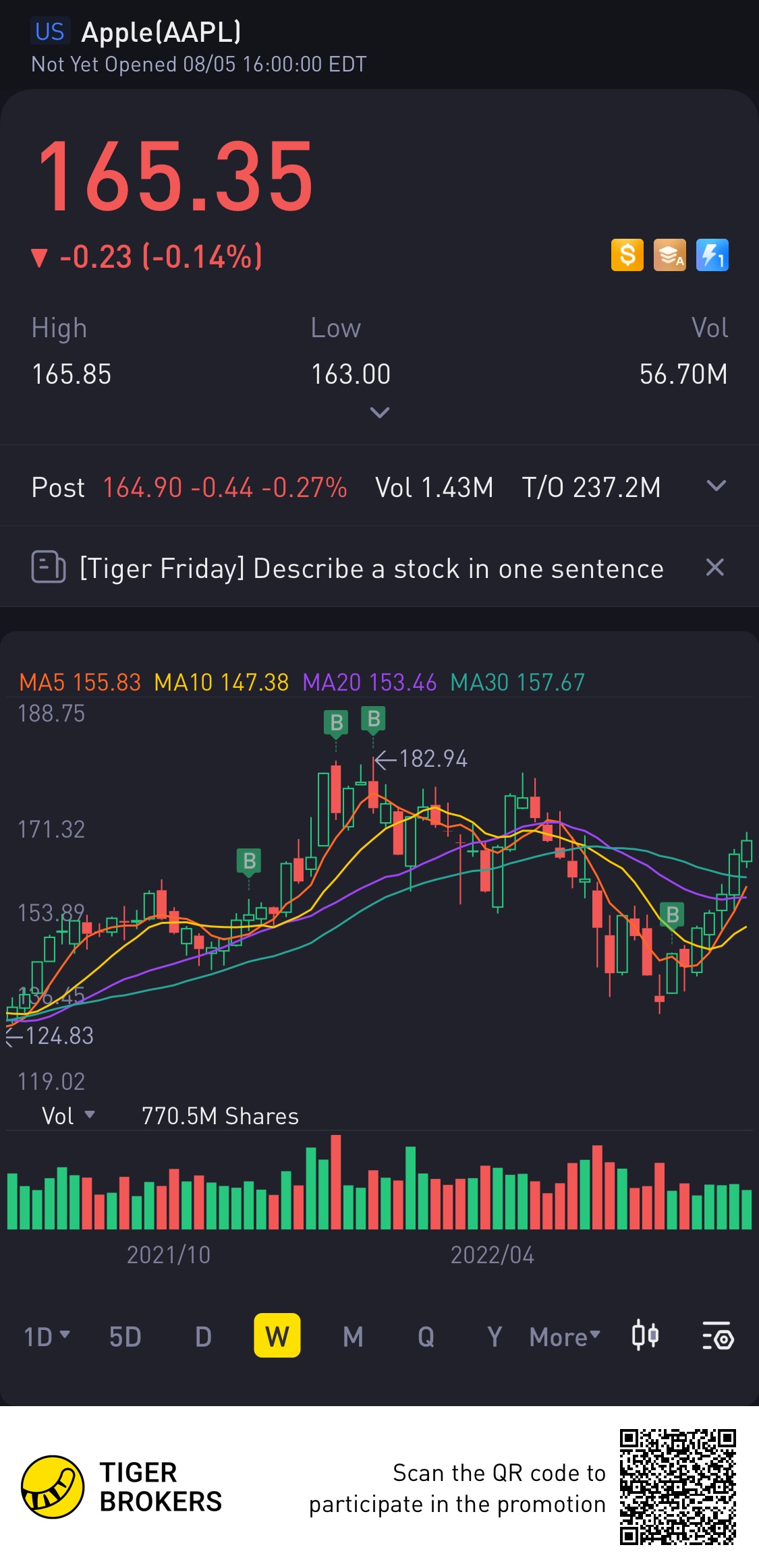Open Tiger Friday Describe a stock link

371,569
